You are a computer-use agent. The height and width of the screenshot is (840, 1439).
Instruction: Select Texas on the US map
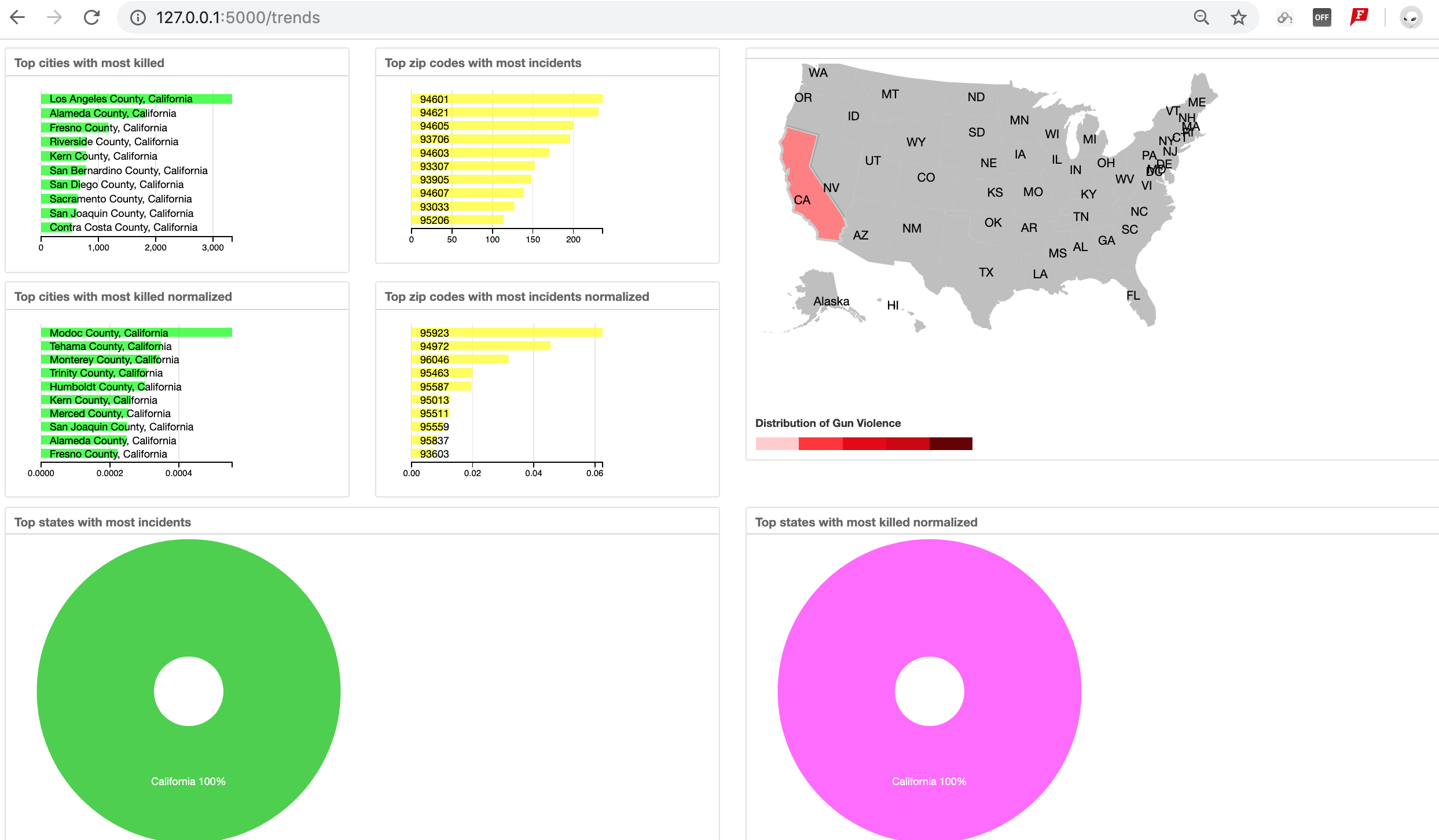986,272
